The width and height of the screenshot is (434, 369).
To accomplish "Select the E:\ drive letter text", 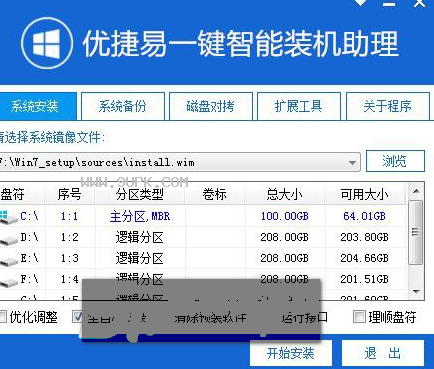I will coord(29,258).
